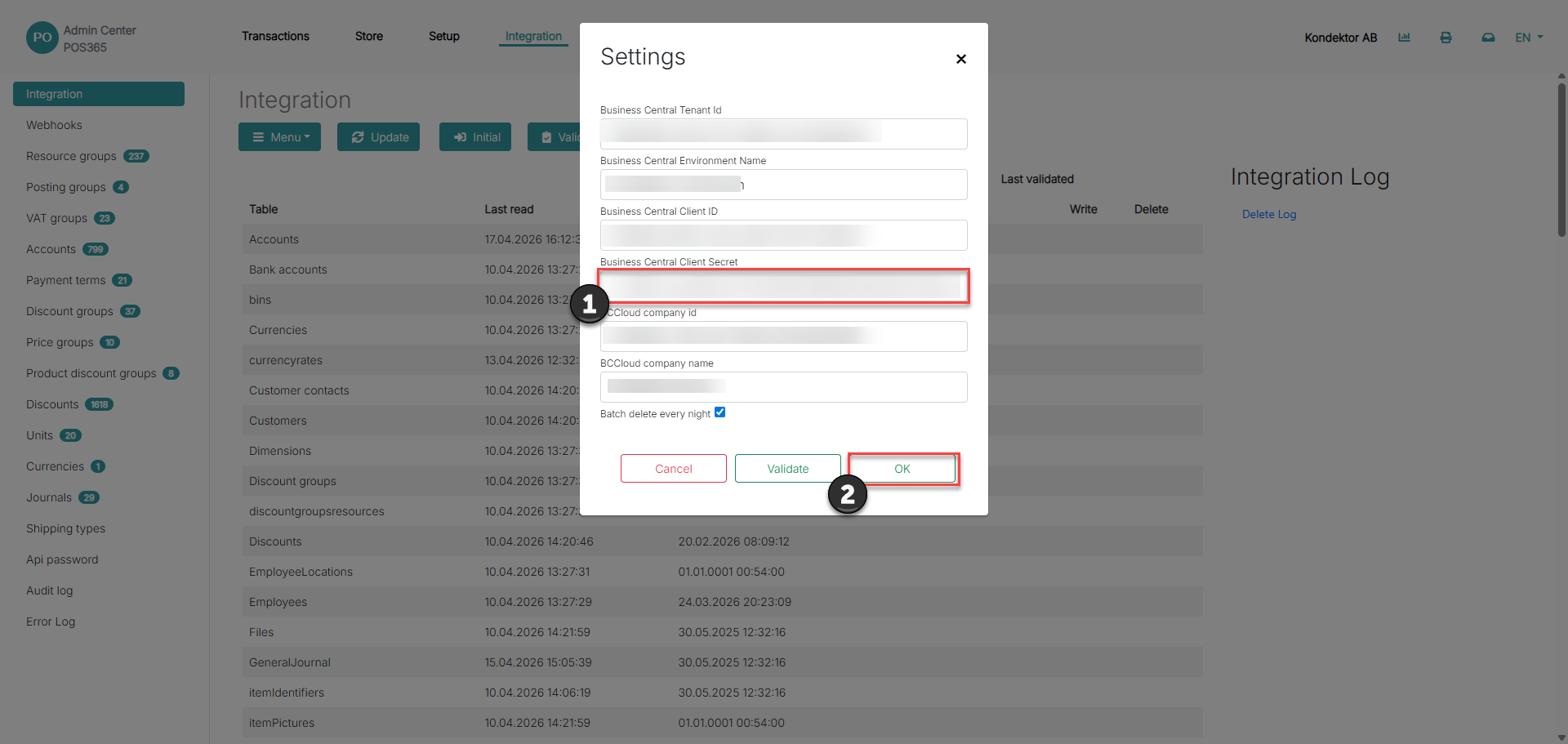Click Validate in the Settings dialog

point(788,469)
